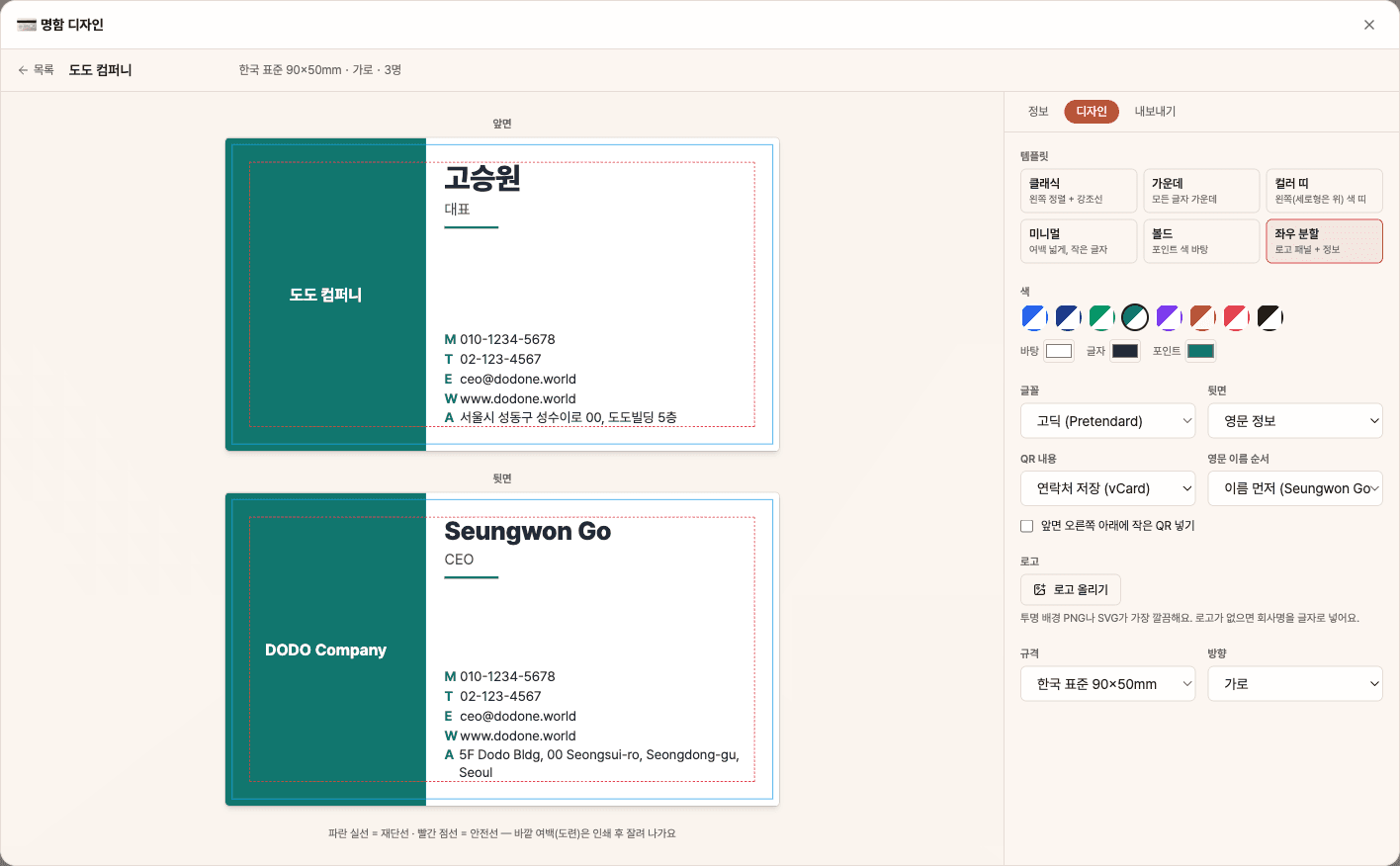Click the 도도 컴퍼니 text on the front card panel
1400x866 pixels.
pyautogui.click(x=325, y=295)
